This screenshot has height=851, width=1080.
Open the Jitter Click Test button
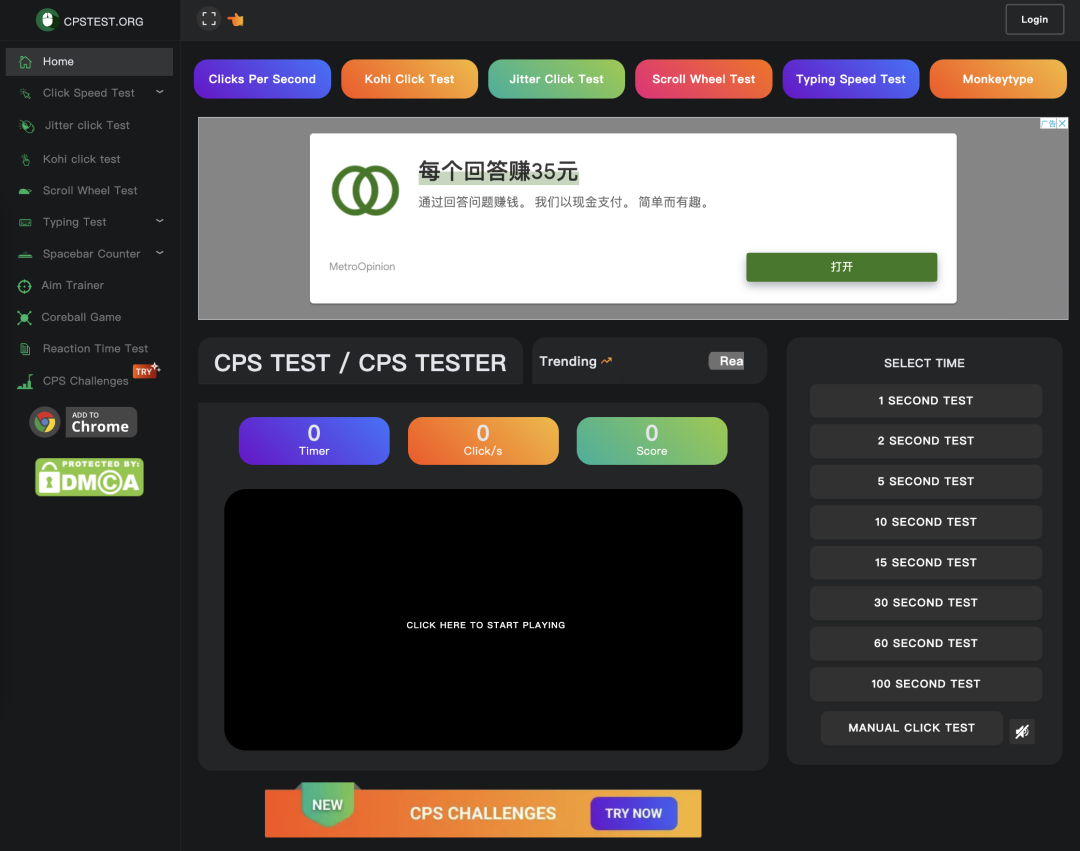coord(557,79)
